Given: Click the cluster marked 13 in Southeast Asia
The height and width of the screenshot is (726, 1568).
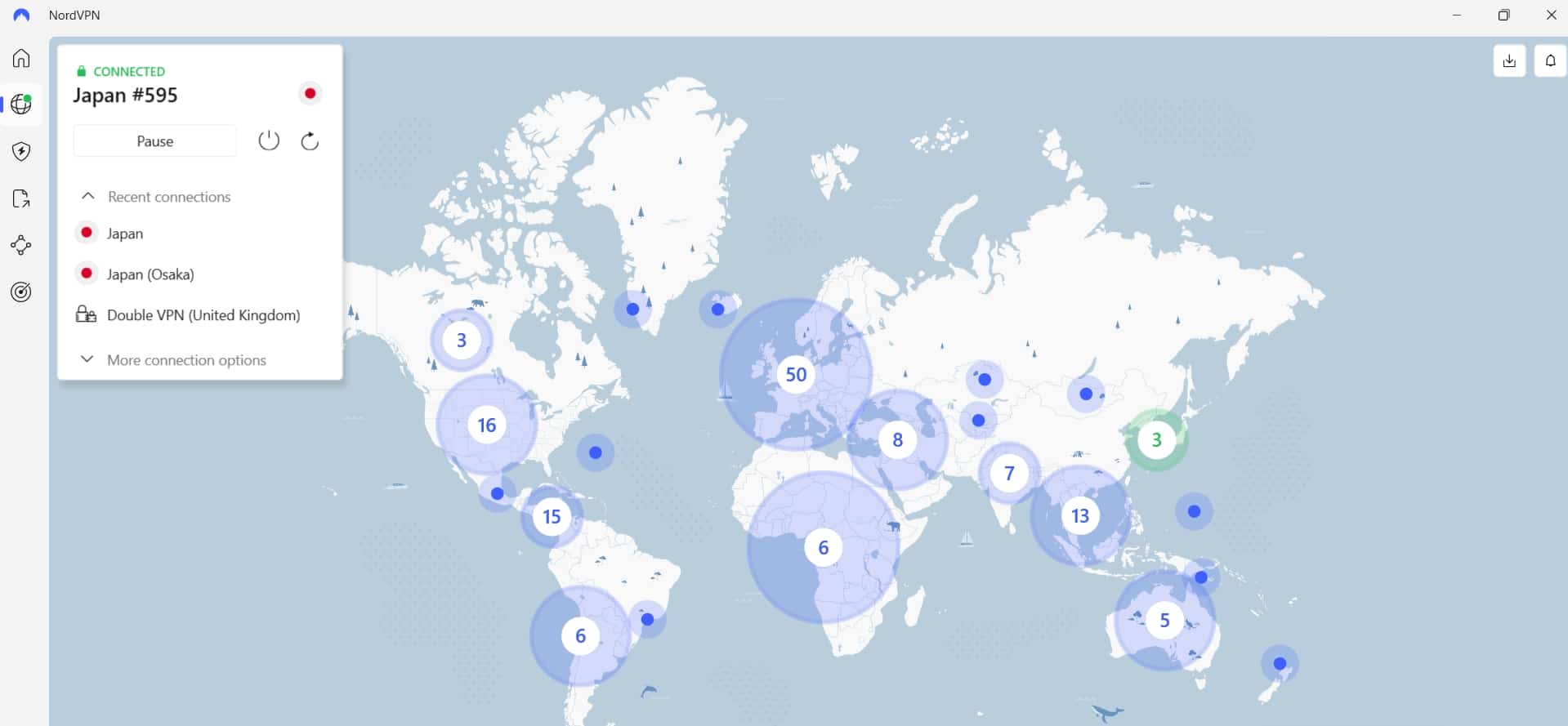Looking at the screenshot, I should [1080, 515].
